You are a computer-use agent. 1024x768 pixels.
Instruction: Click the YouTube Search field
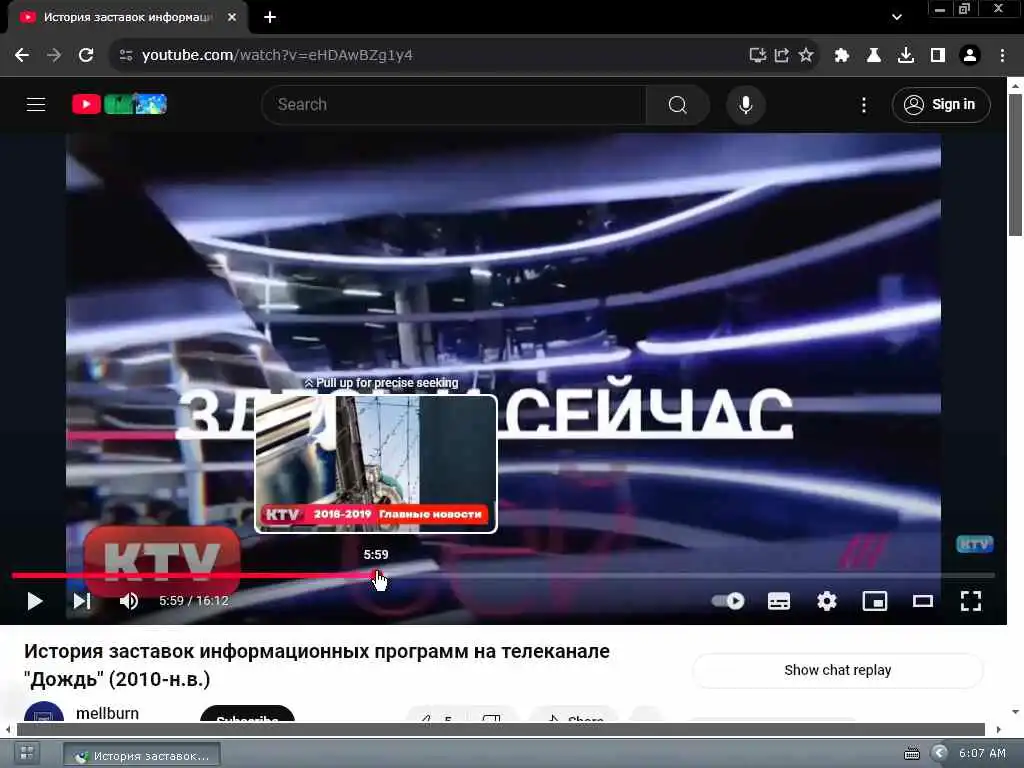tap(454, 104)
